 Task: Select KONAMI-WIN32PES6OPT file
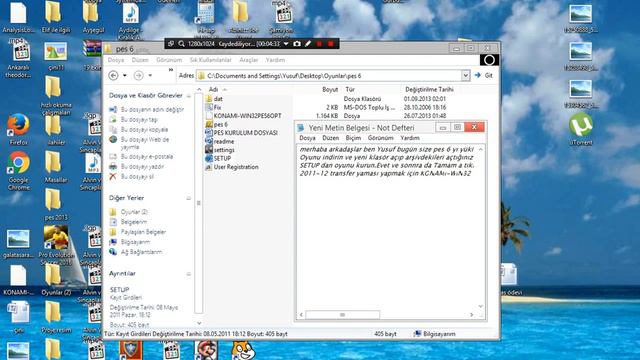coord(247,116)
